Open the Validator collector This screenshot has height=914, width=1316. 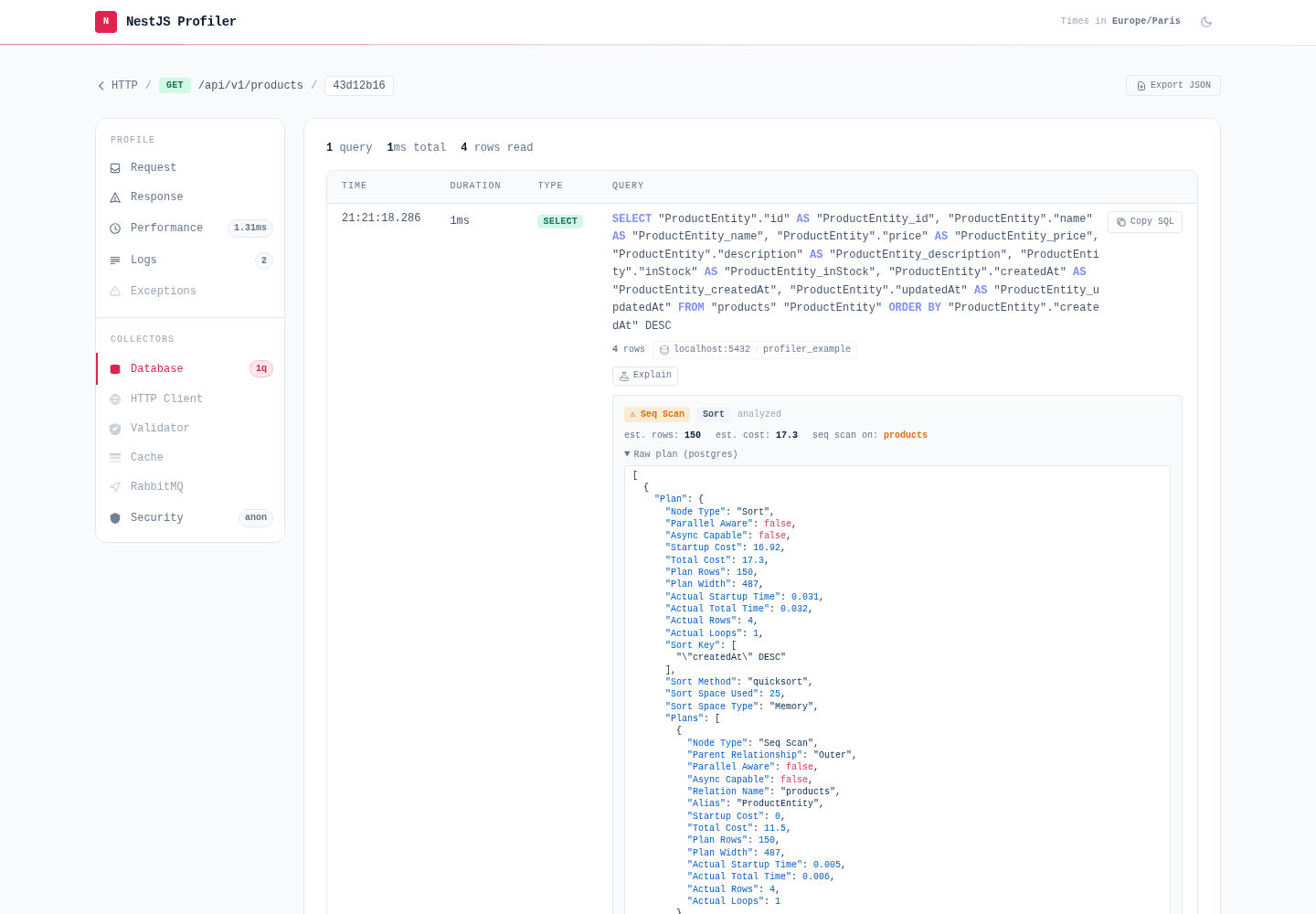(190, 429)
